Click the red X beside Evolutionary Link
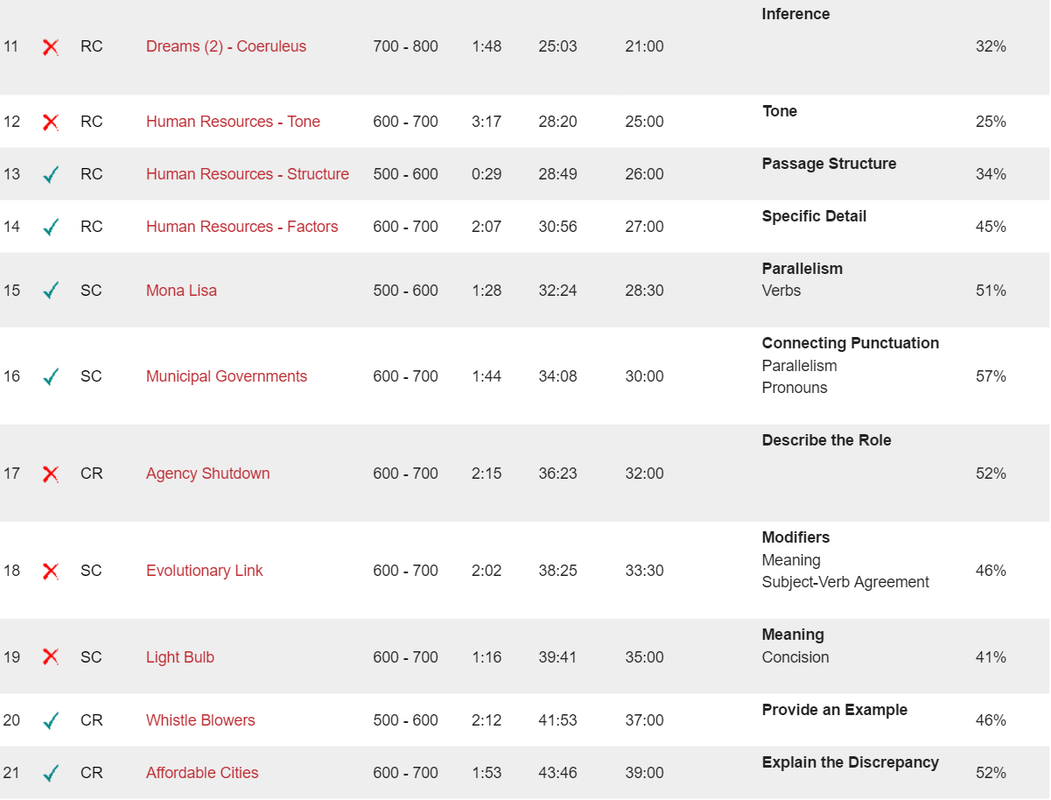1051x800 pixels. [x=50, y=571]
